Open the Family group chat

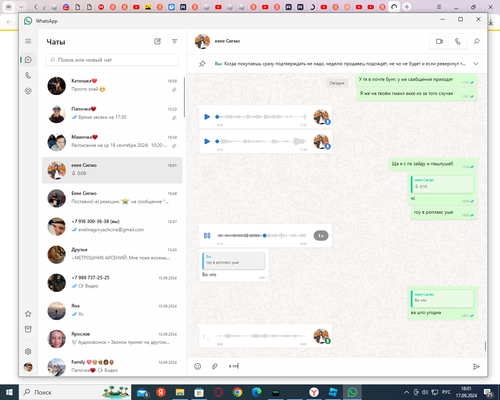[112, 366]
